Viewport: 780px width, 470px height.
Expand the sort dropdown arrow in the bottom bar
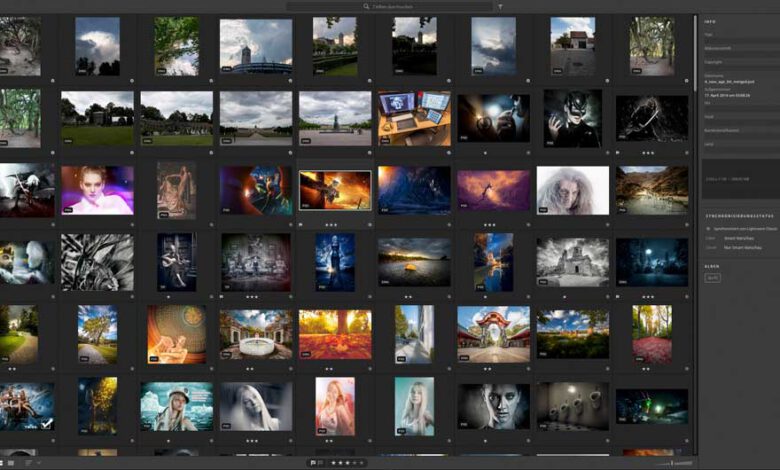38,463
